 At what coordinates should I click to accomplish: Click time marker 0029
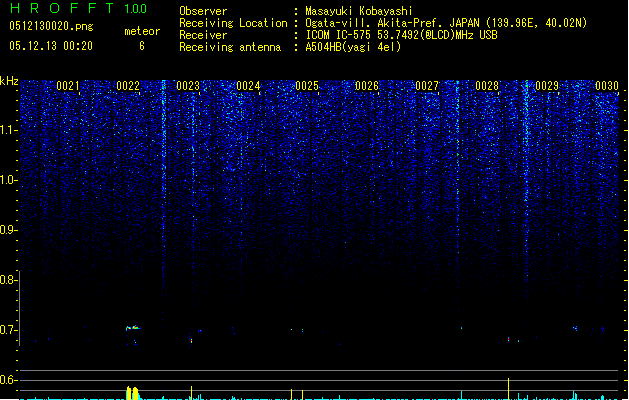547,86
